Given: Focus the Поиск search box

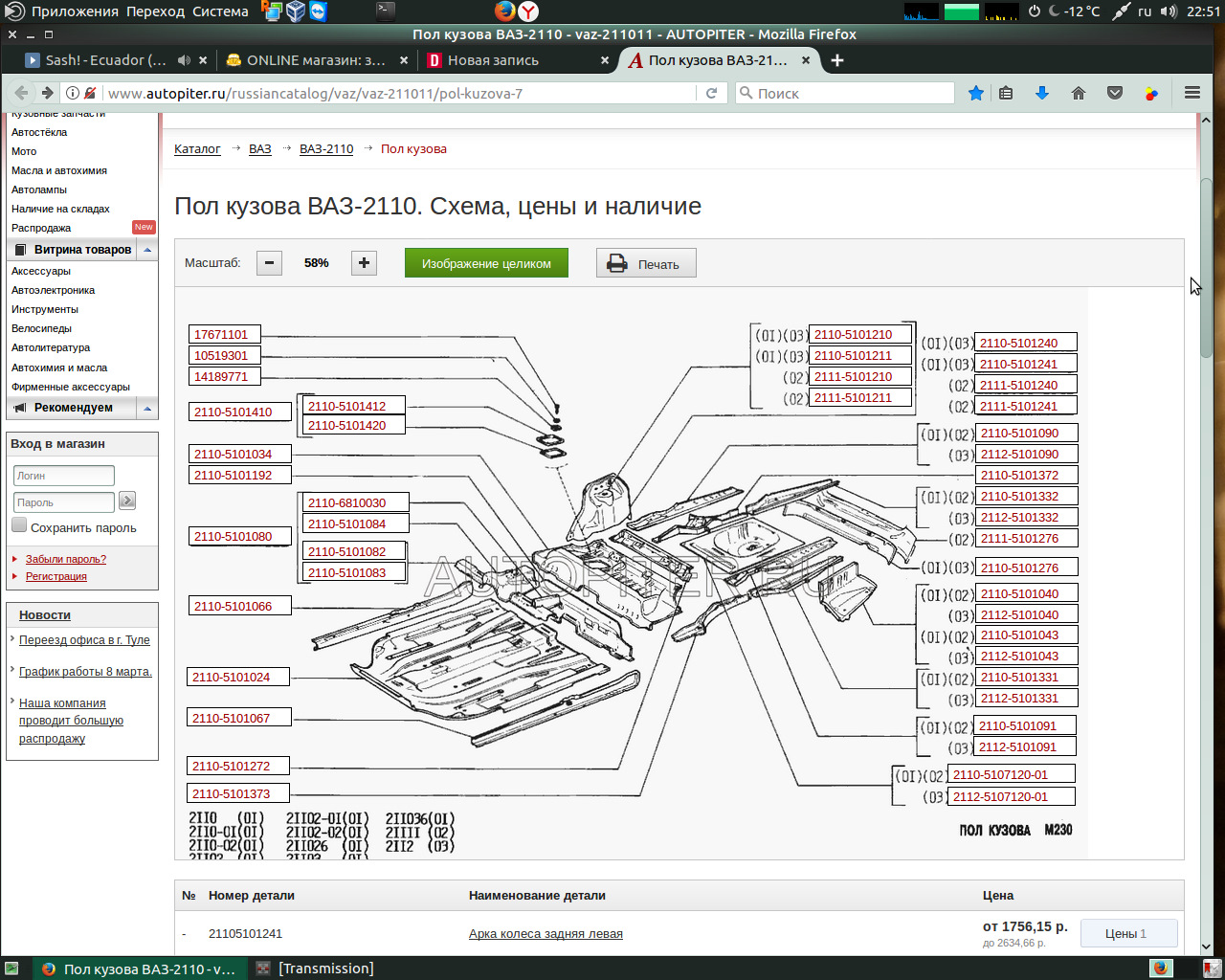Looking at the screenshot, I should 845,93.
